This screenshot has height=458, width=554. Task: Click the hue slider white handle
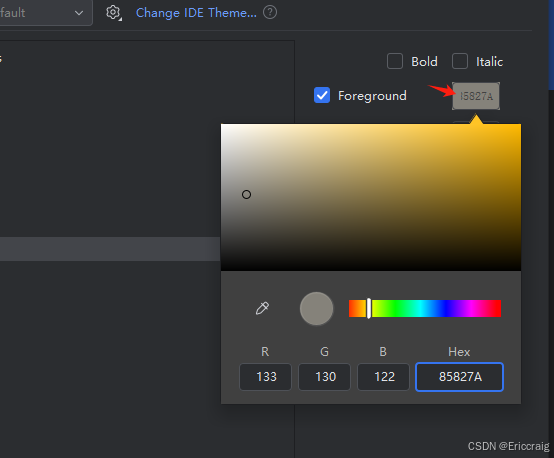point(369,309)
